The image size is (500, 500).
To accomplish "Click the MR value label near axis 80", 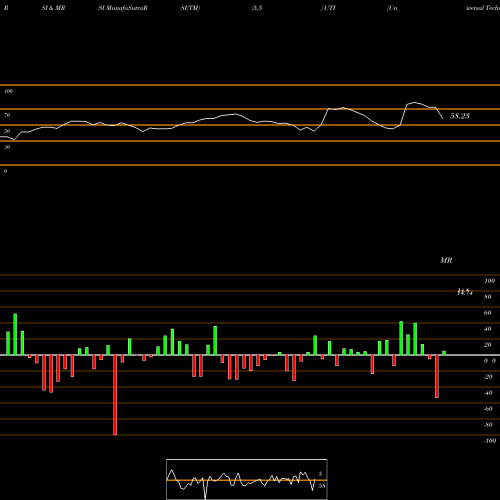I will (465, 292).
